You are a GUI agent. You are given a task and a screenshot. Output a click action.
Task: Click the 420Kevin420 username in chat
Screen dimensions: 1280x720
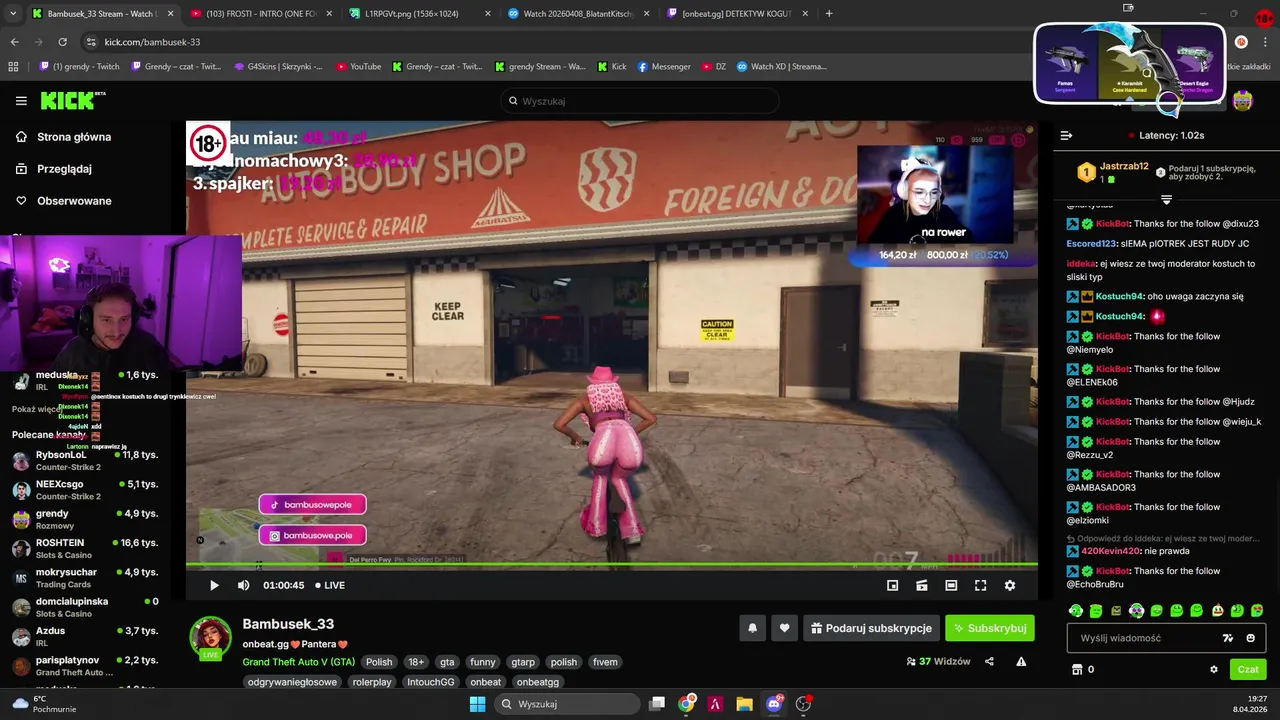1110,551
